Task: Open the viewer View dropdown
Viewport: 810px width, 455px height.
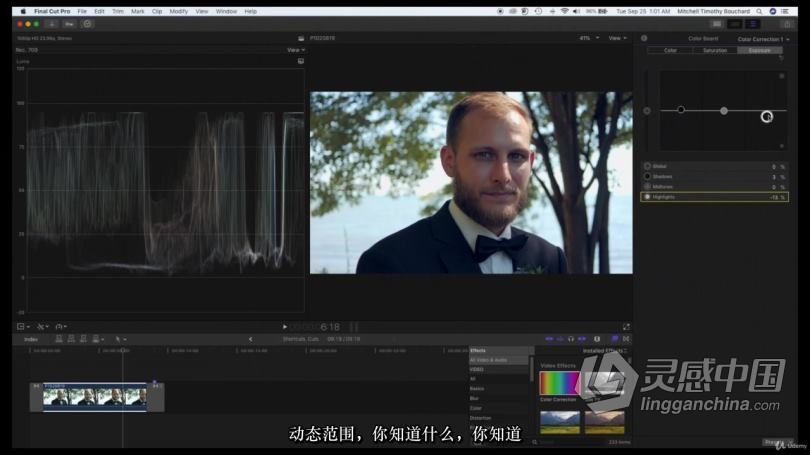Action: [x=617, y=38]
